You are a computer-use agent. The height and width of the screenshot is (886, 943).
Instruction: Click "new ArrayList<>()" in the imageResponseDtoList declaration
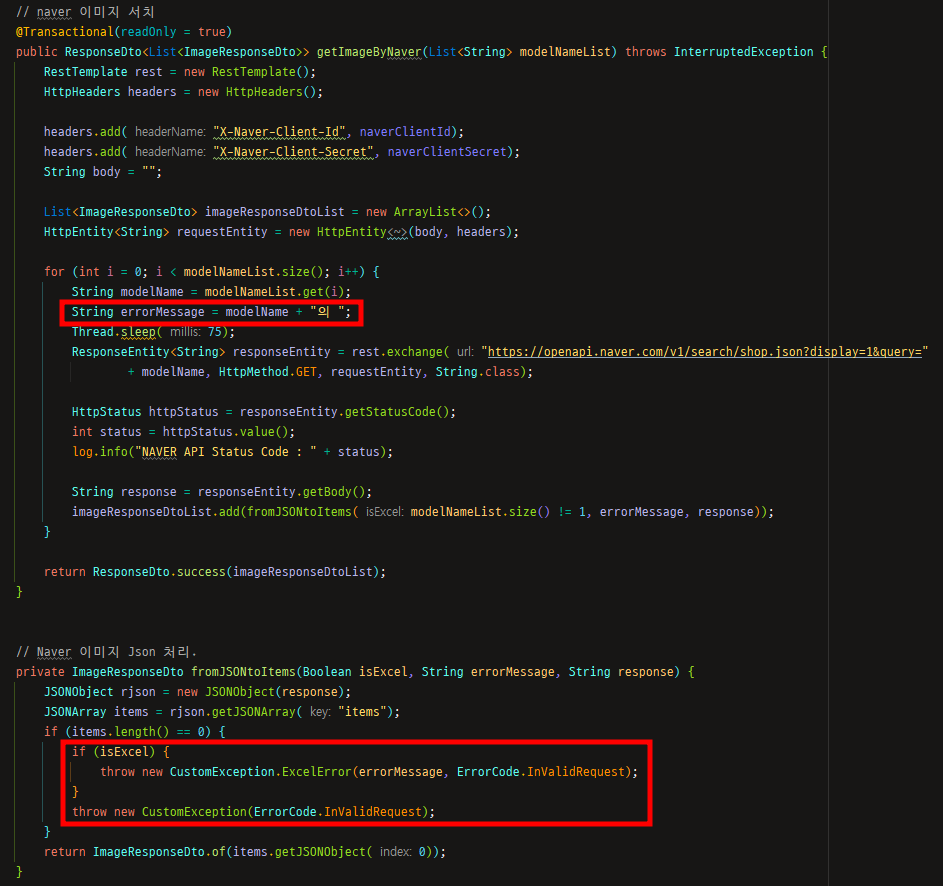tap(428, 212)
